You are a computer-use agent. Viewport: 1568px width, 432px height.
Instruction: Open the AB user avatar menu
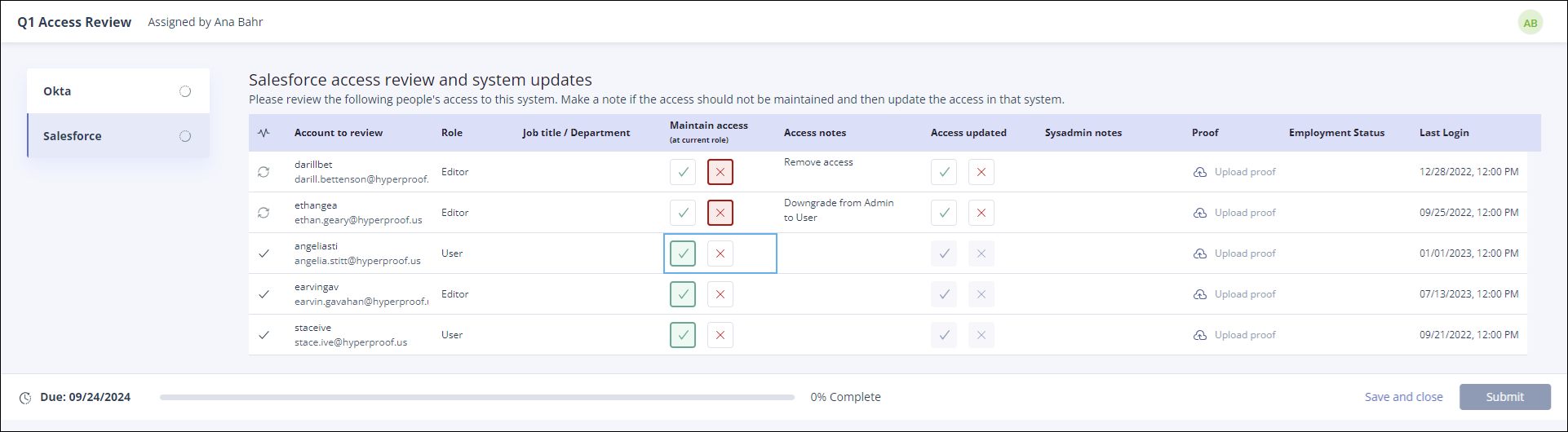tap(1530, 23)
